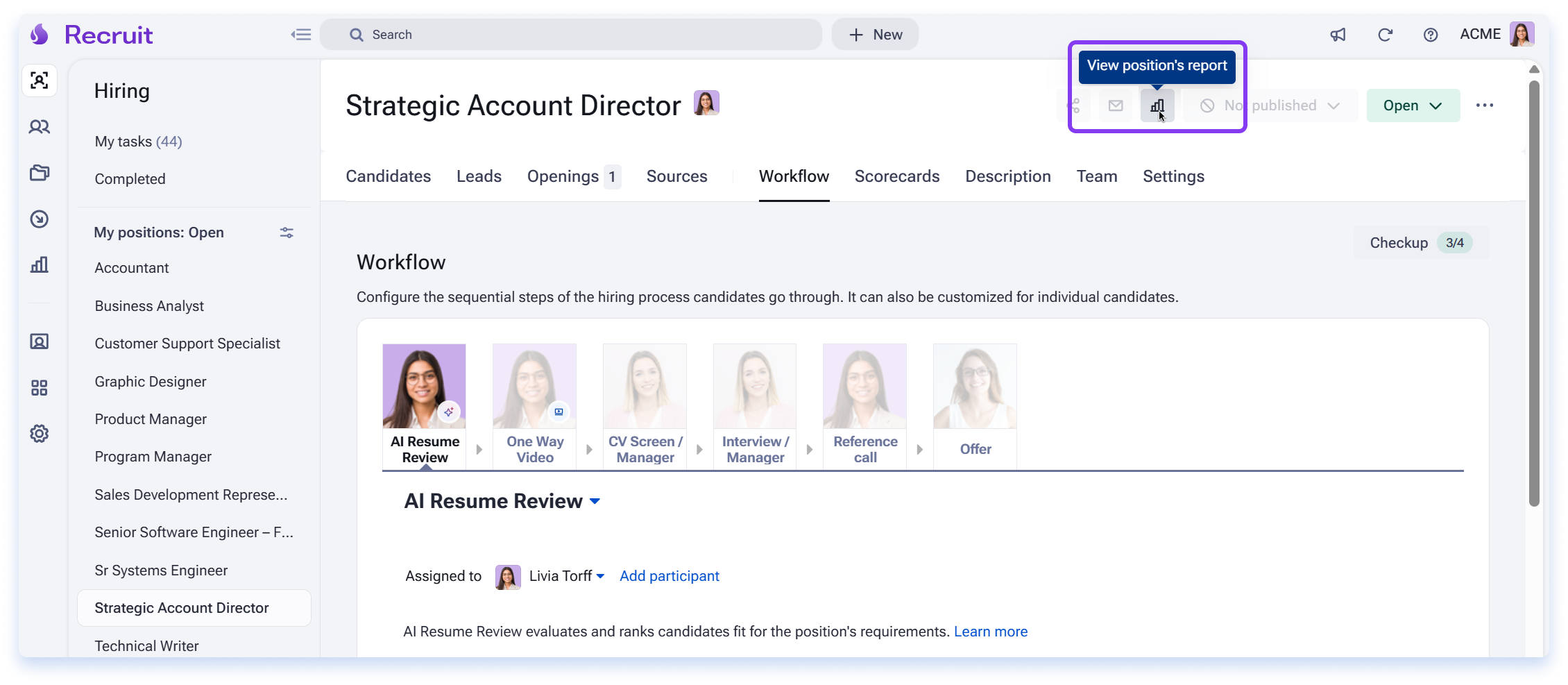The width and height of the screenshot is (1568, 685).
Task: Switch to the Candidates tab
Action: click(389, 176)
